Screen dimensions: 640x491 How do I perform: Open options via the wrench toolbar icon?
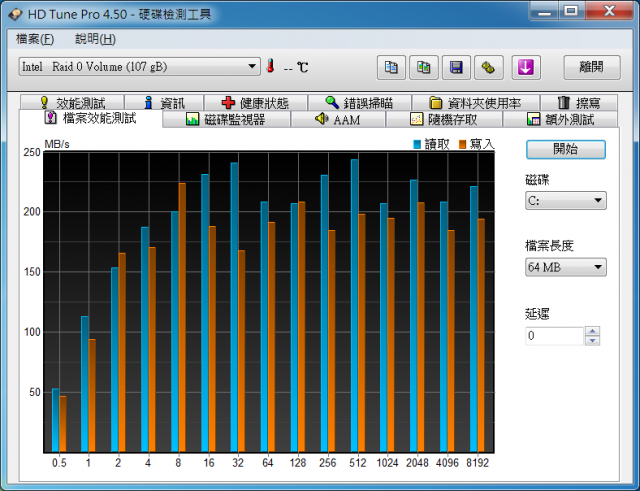coord(489,67)
